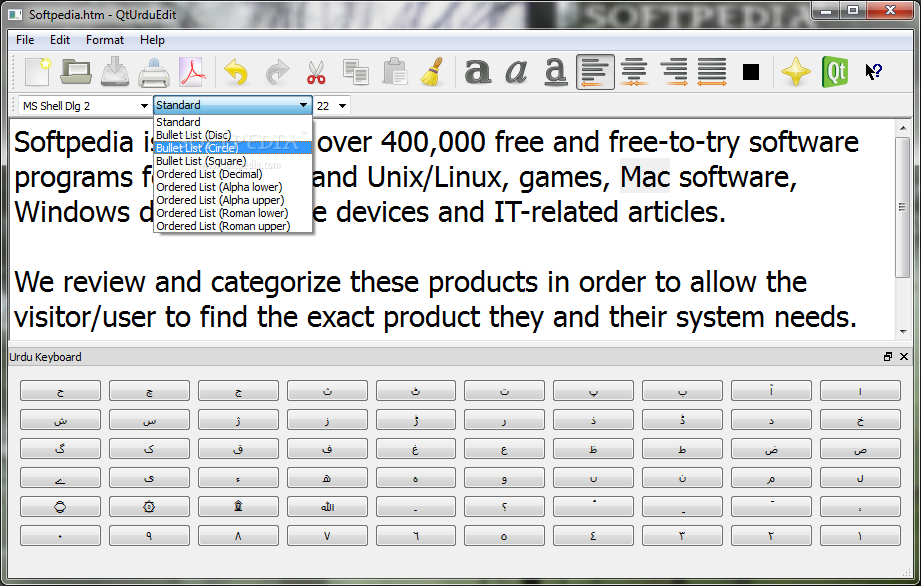921x586 pixels.
Task: Insert the mosque/minaret symbol key
Action: [238, 506]
